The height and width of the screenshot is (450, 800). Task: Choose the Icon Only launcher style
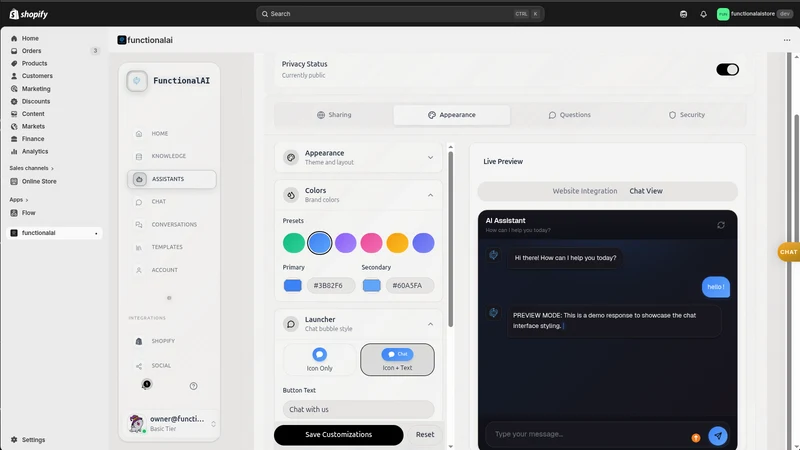pyautogui.click(x=319, y=360)
